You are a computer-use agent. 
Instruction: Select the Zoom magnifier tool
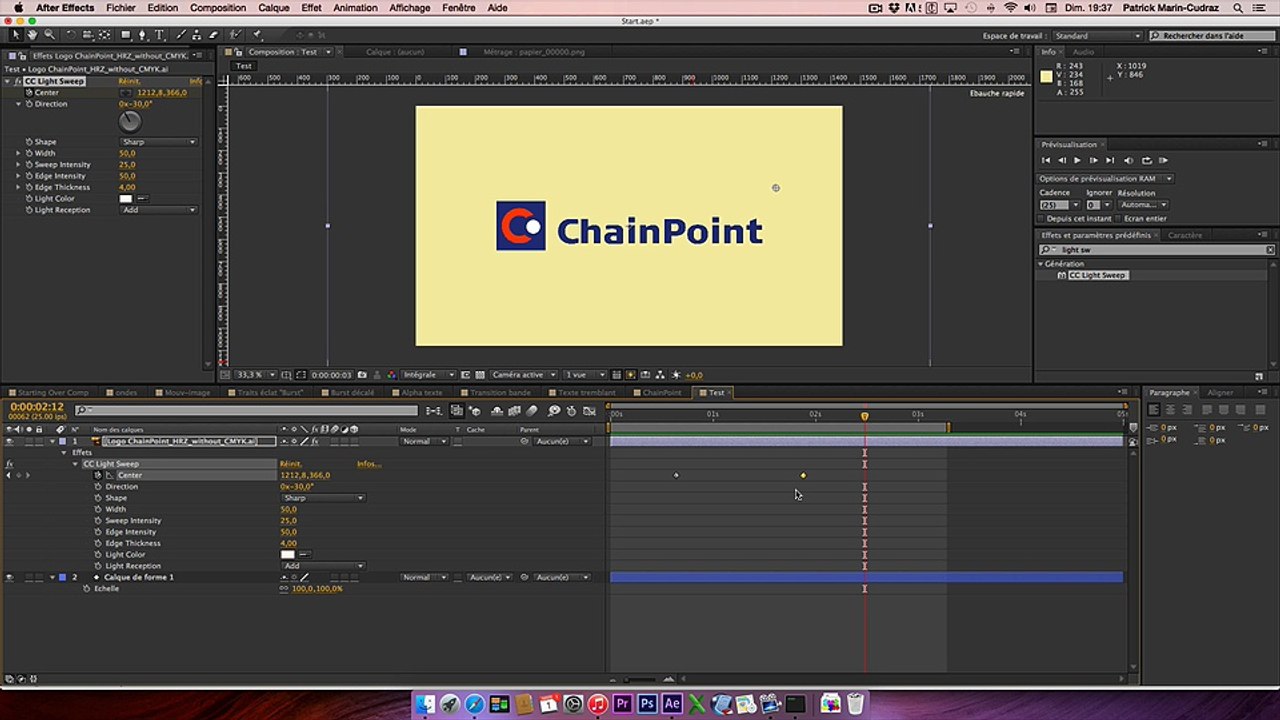tap(49, 35)
